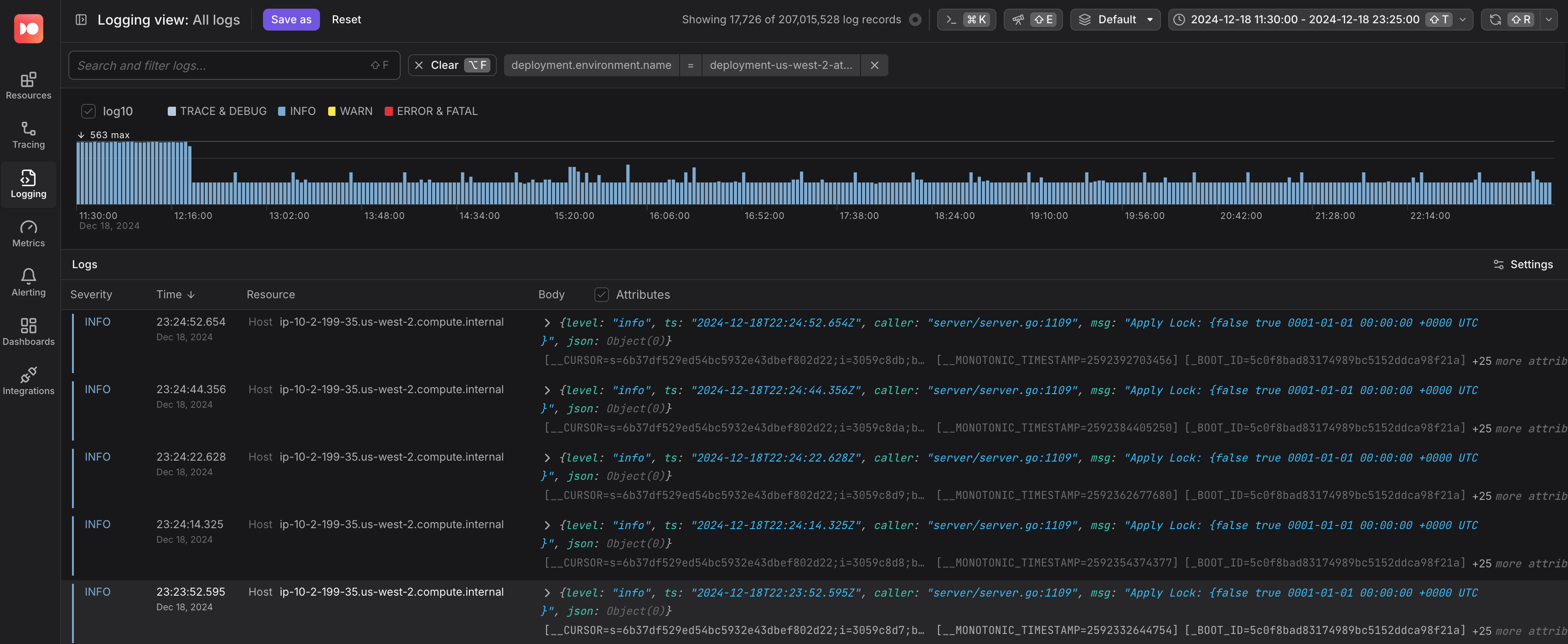
Task: Focus the search and filter logs field
Action: point(234,65)
